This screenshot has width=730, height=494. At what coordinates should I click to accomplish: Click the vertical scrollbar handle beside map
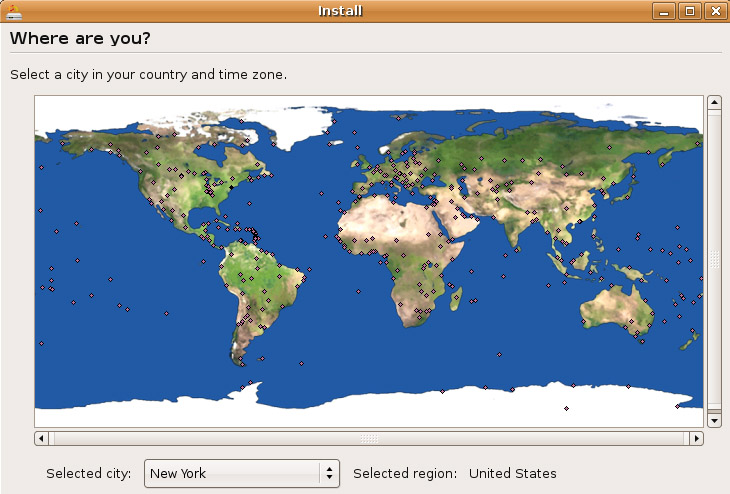(714, 259)
